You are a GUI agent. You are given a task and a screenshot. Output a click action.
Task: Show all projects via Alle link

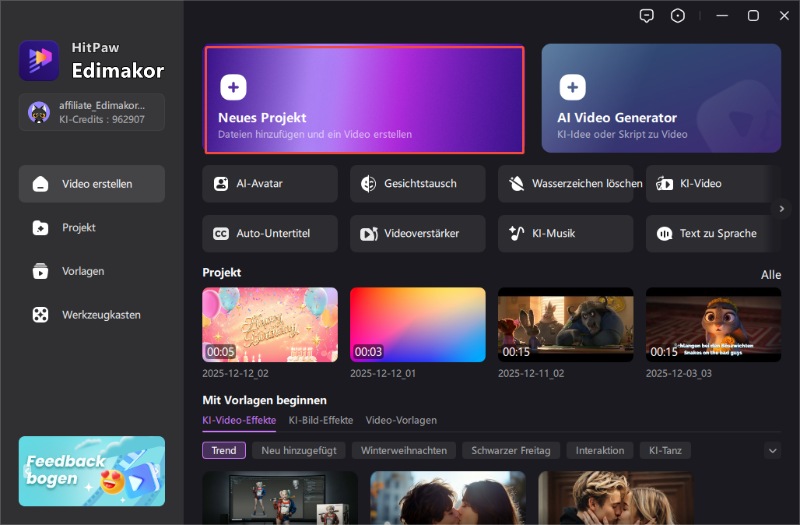770,275
